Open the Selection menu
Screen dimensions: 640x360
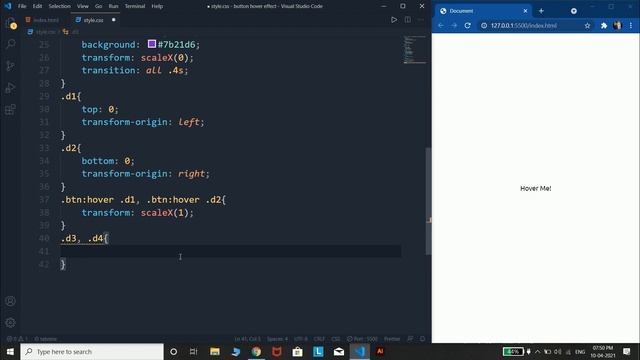tap(60, 6)
